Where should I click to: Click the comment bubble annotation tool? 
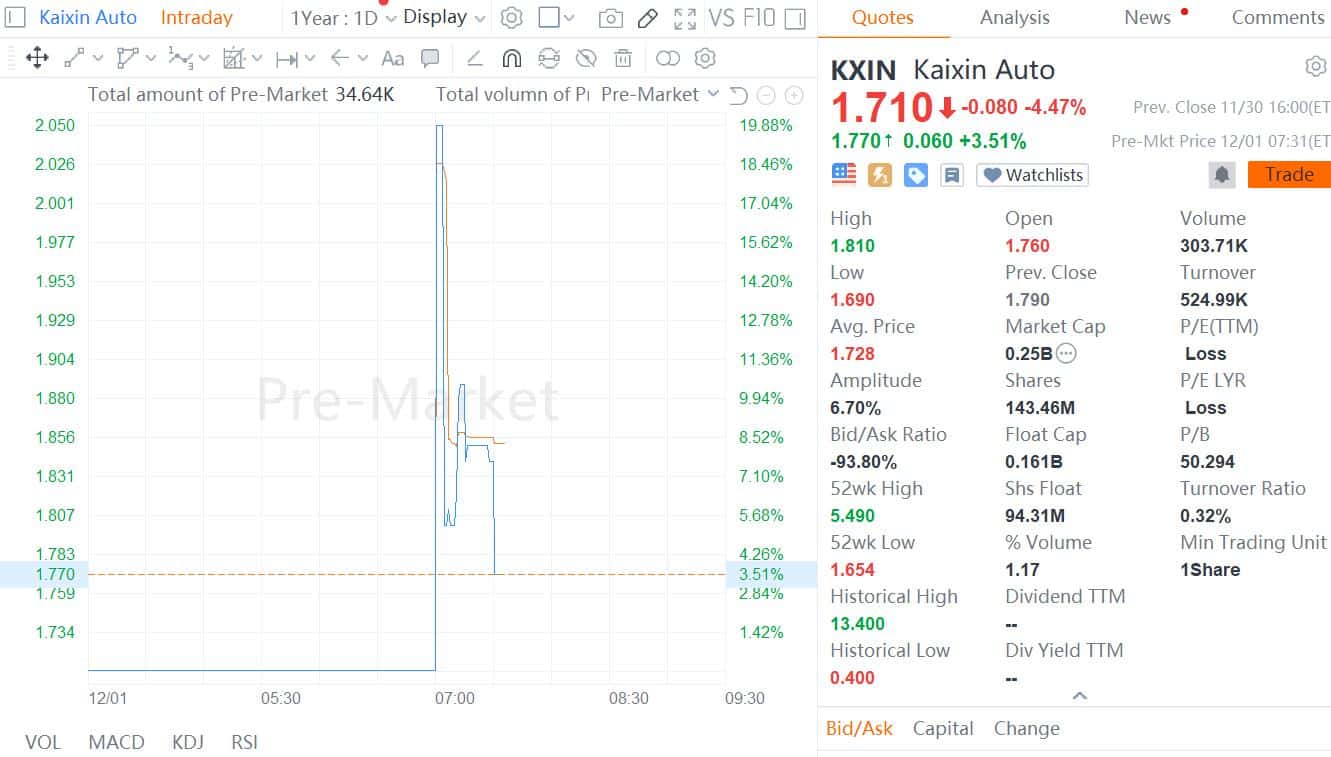pos(430,58)
